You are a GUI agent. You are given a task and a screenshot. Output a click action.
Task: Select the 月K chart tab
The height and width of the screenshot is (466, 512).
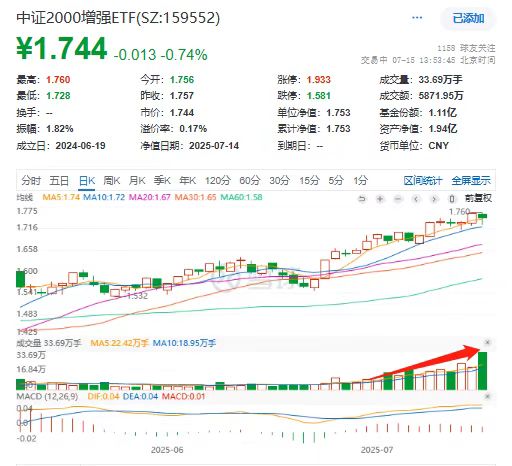tap(137, 181)
